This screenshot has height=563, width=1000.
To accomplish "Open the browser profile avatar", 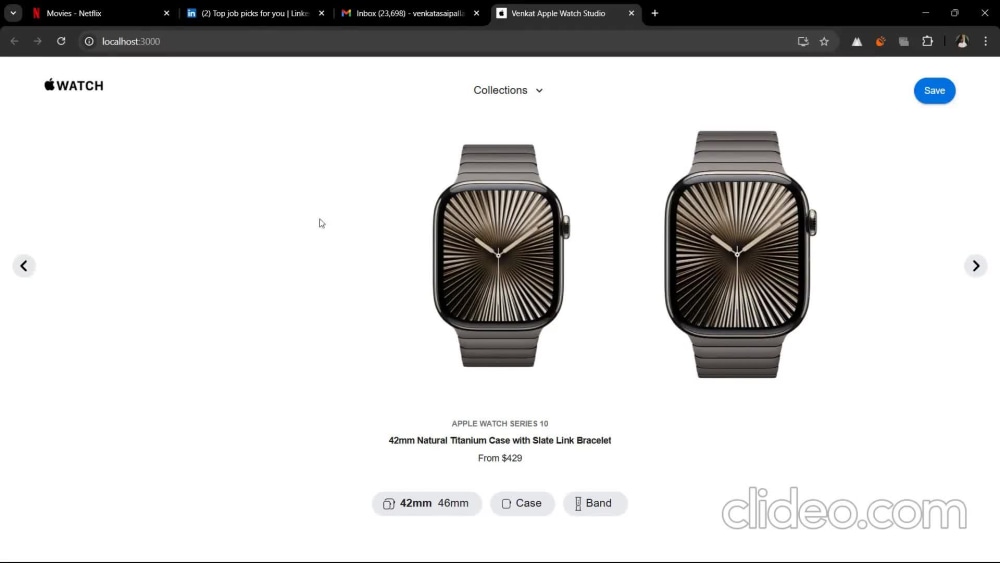I will [x=962, y=41].
